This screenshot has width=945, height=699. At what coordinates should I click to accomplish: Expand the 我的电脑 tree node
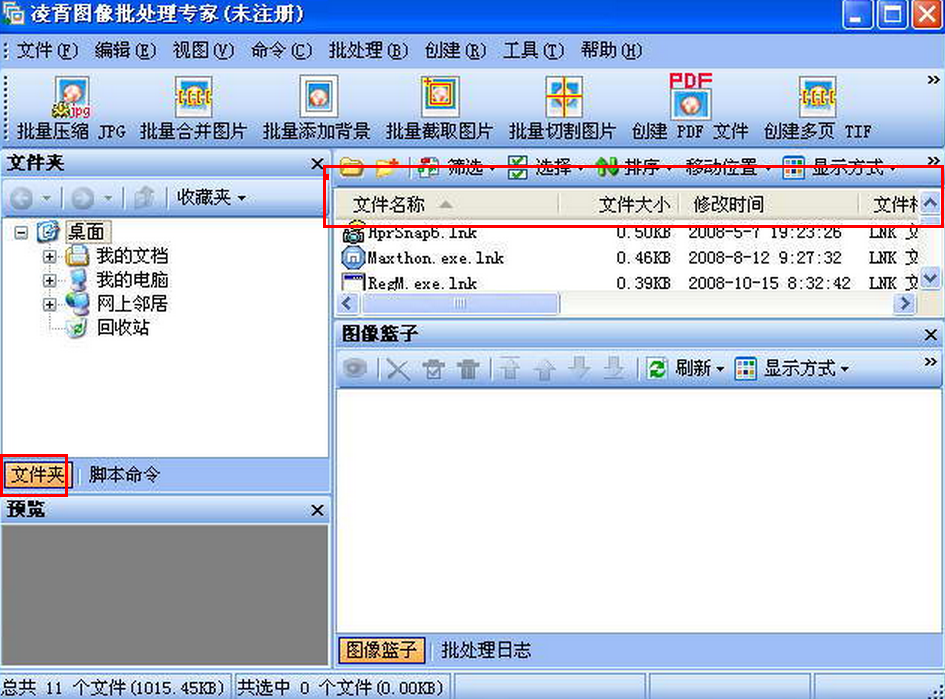tap(49, 280)
